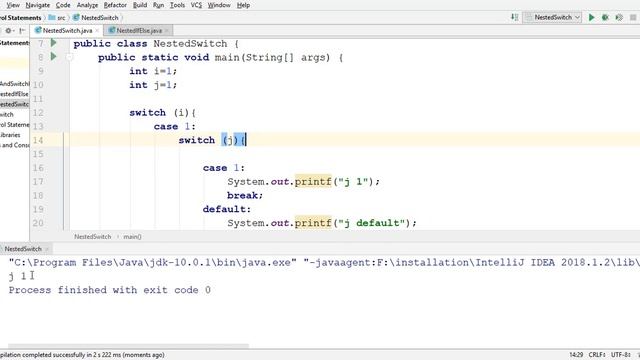640x360 pixels.
Task: Click the 14:29 caret position indicator
Action: (576, 355)
